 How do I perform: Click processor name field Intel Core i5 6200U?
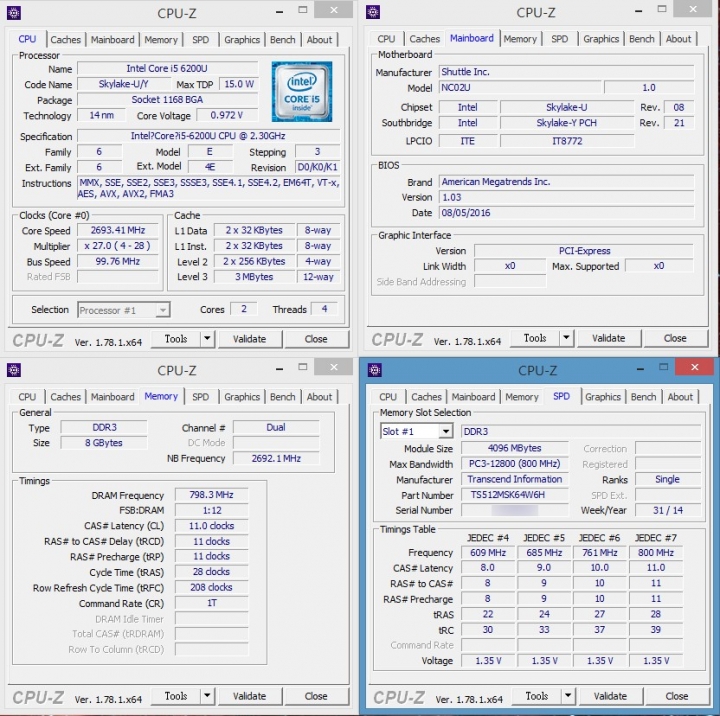click(167, 68)
